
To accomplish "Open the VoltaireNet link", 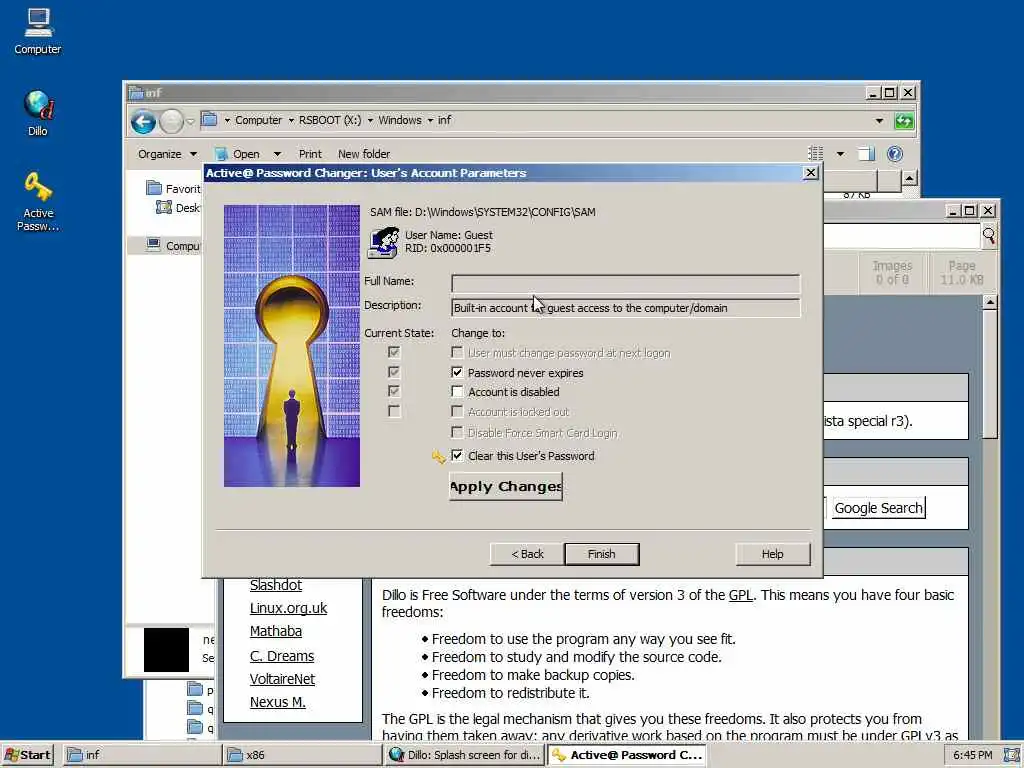I will (282, 679).
